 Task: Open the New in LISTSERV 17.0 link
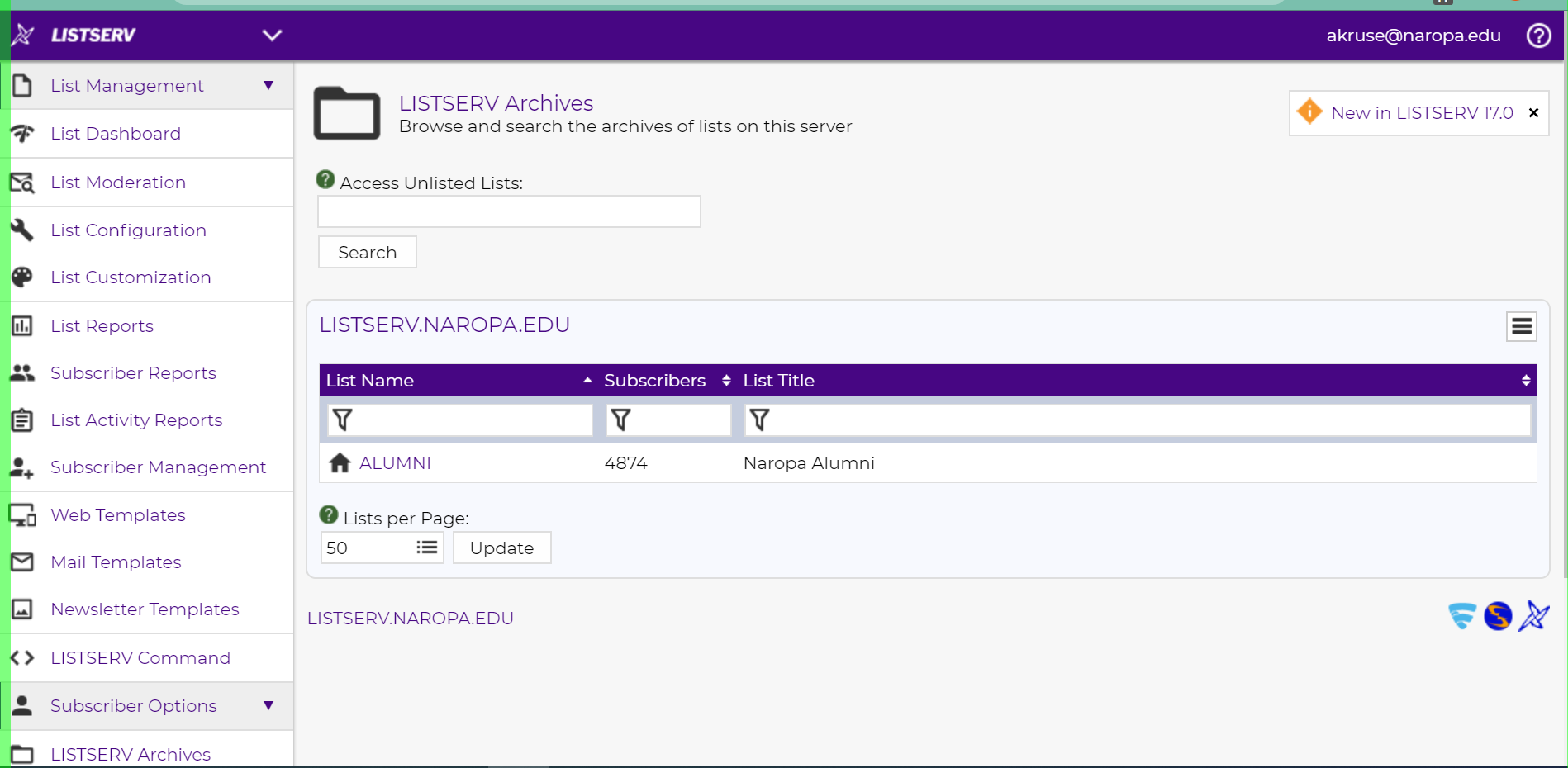click(1422, 113)
